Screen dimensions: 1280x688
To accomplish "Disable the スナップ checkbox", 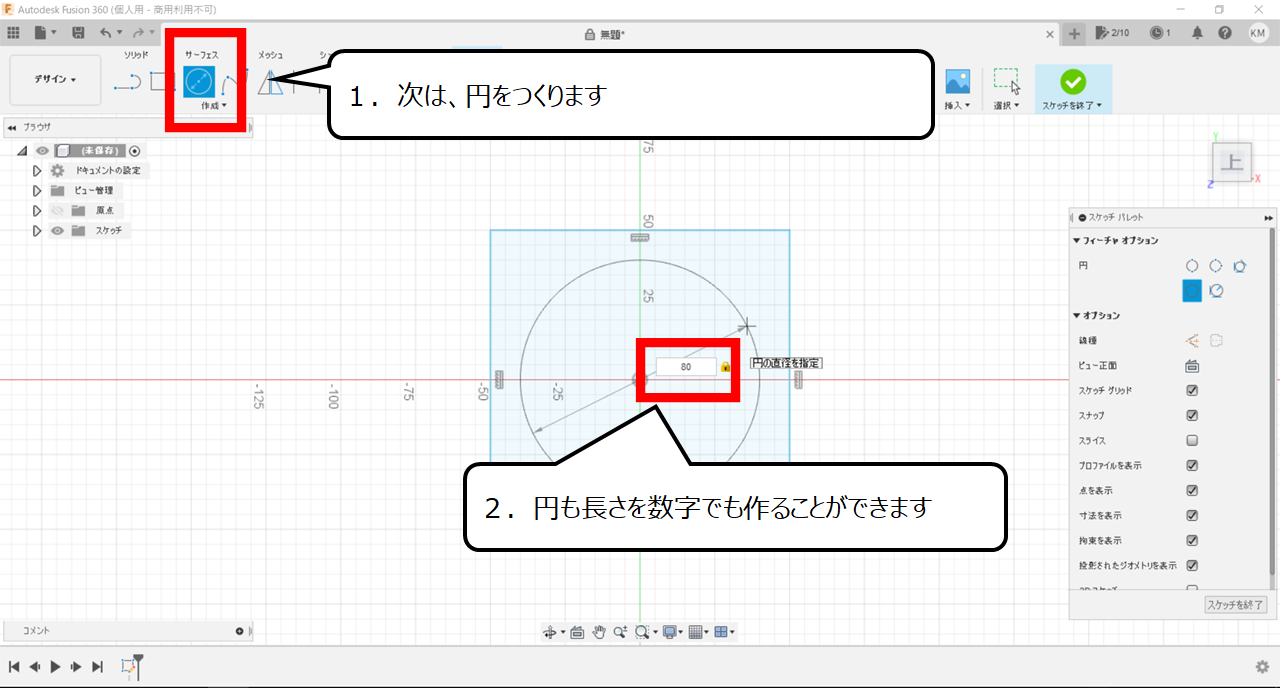I will pos(1192,416).
